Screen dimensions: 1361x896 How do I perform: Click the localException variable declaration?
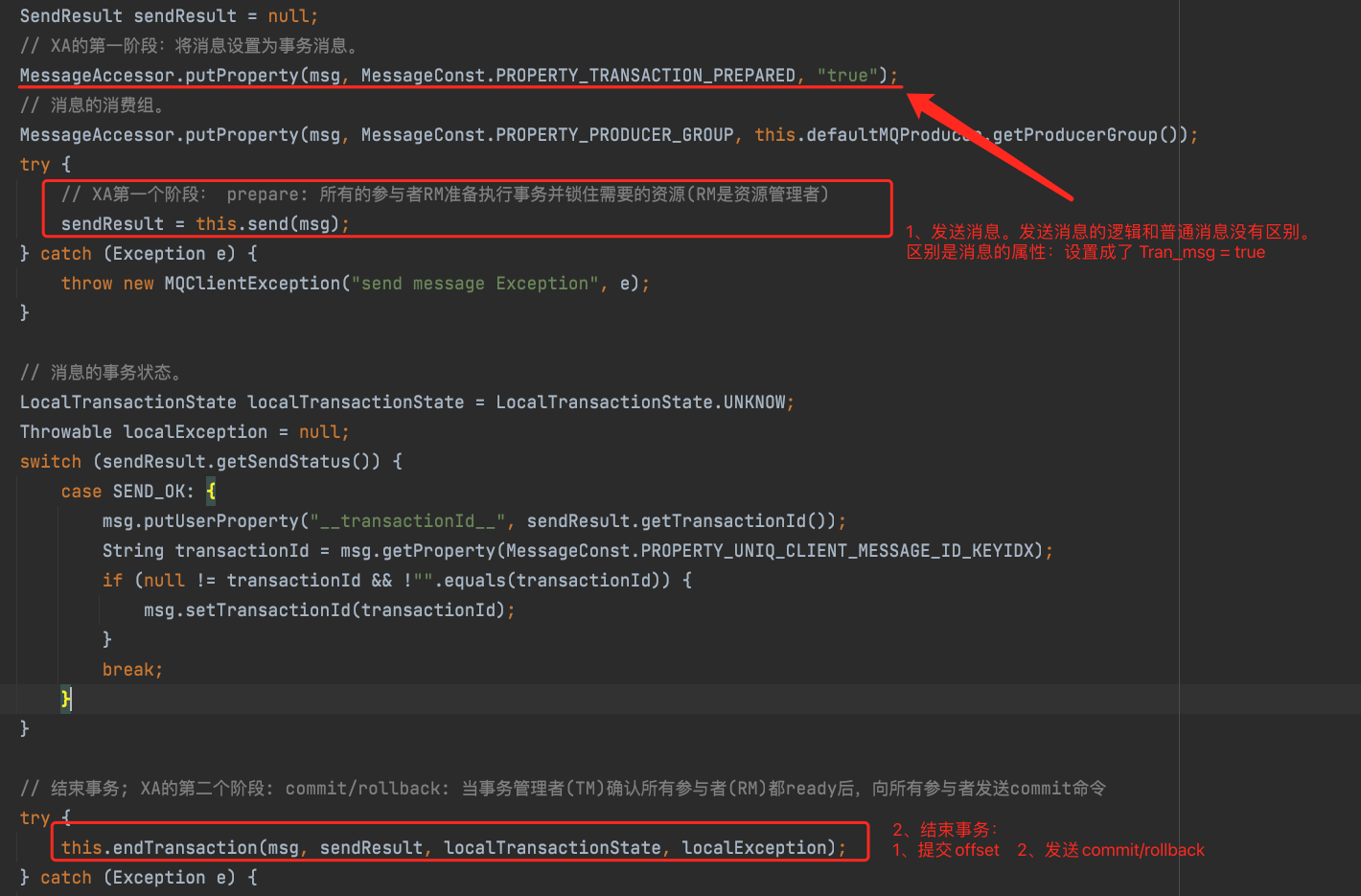(196, 432)
